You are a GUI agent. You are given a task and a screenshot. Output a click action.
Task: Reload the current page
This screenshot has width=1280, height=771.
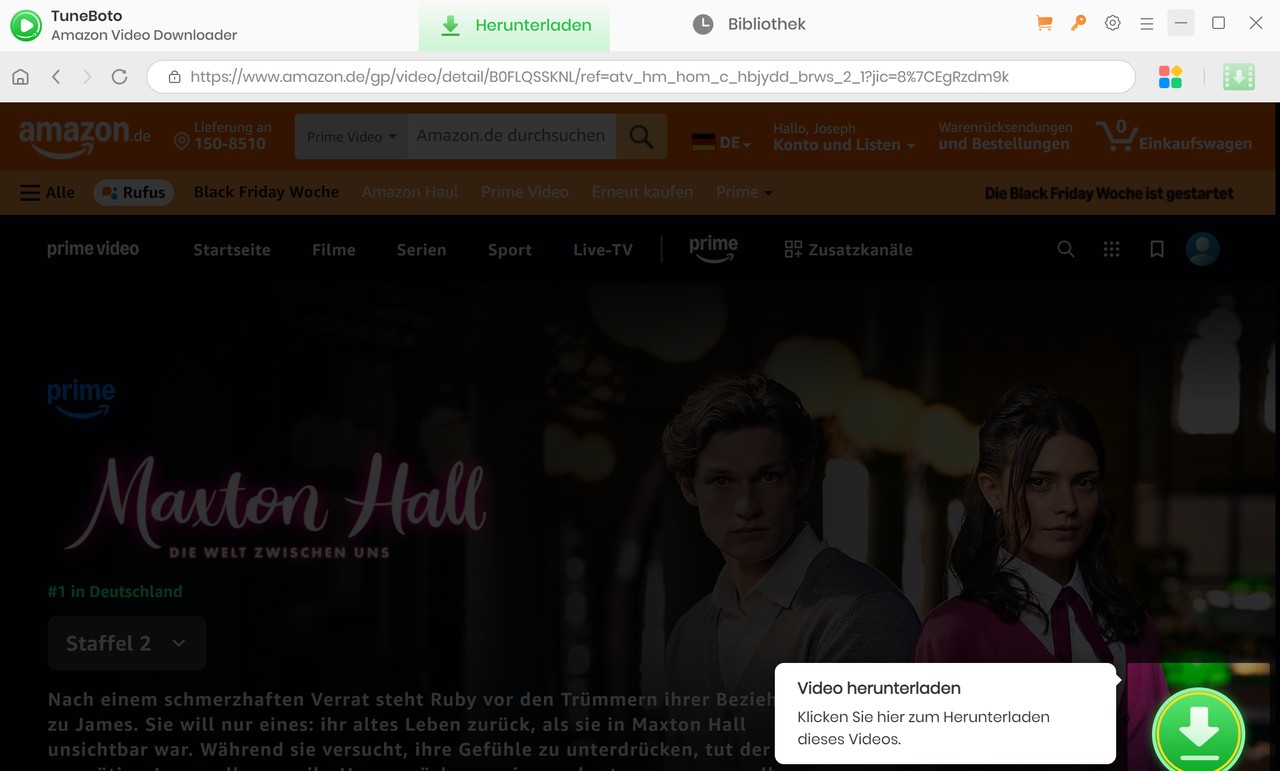[119, 77]
